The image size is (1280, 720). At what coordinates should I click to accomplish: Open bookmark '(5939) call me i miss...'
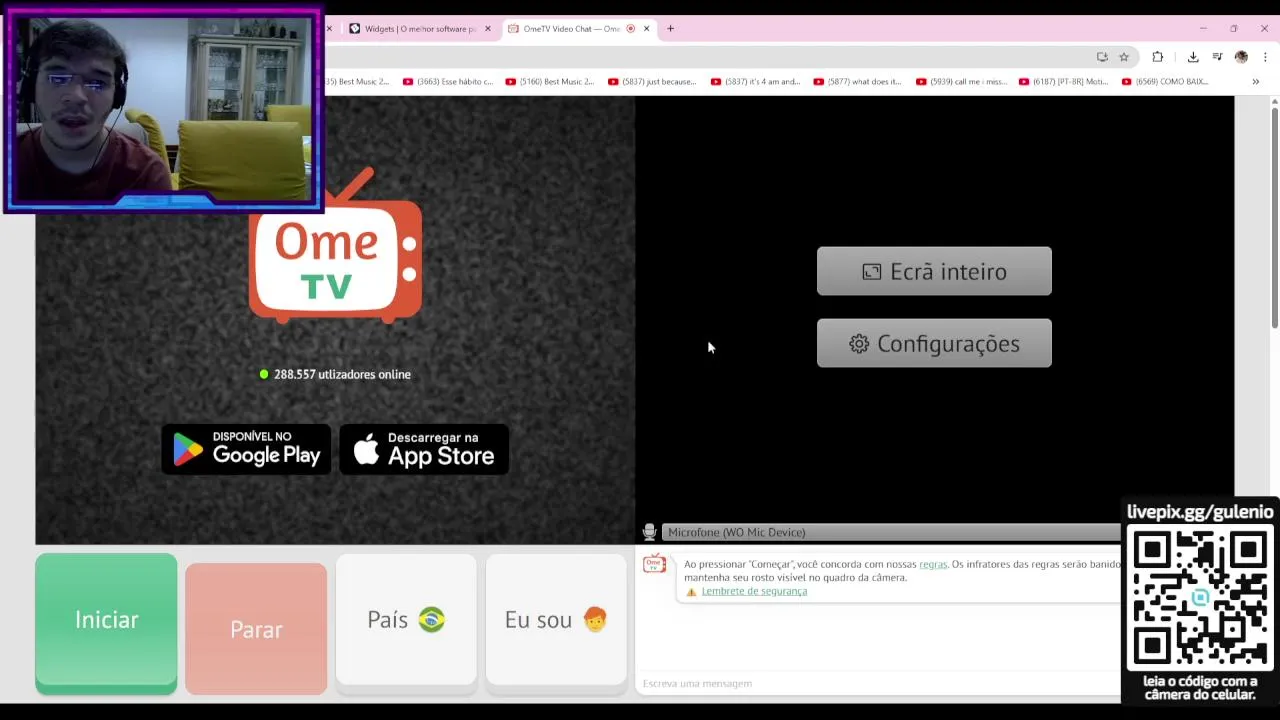[x=962, y=82]
